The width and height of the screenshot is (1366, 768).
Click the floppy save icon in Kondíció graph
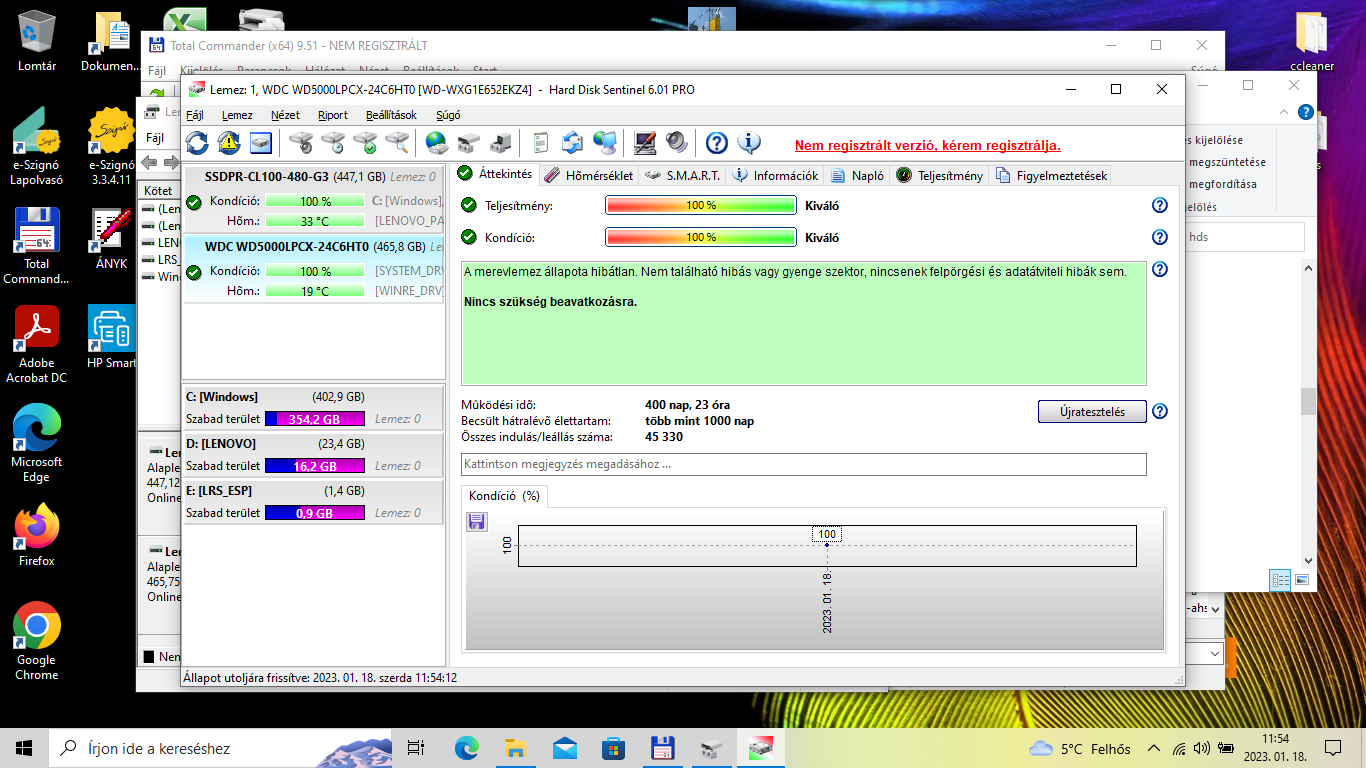tap(477, 521)
